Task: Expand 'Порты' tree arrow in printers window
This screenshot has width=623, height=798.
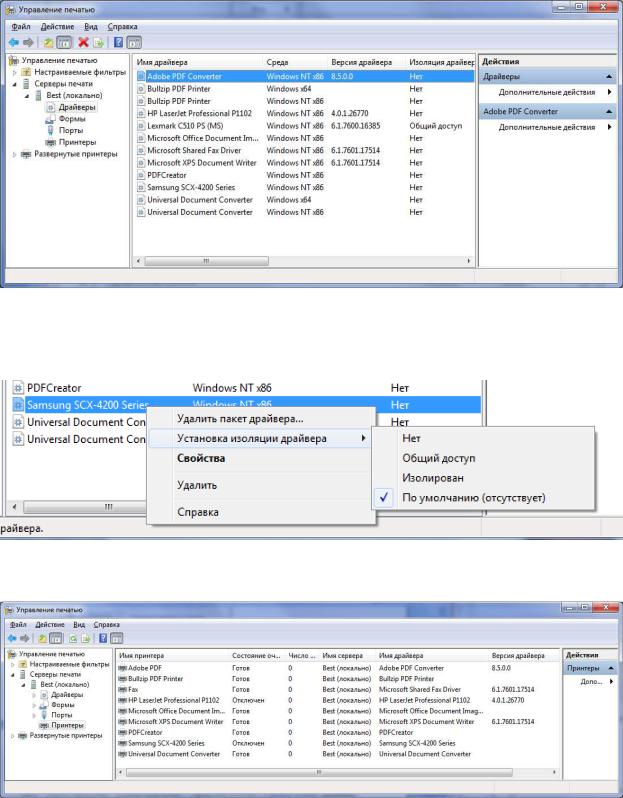Action: pos(34,715)
